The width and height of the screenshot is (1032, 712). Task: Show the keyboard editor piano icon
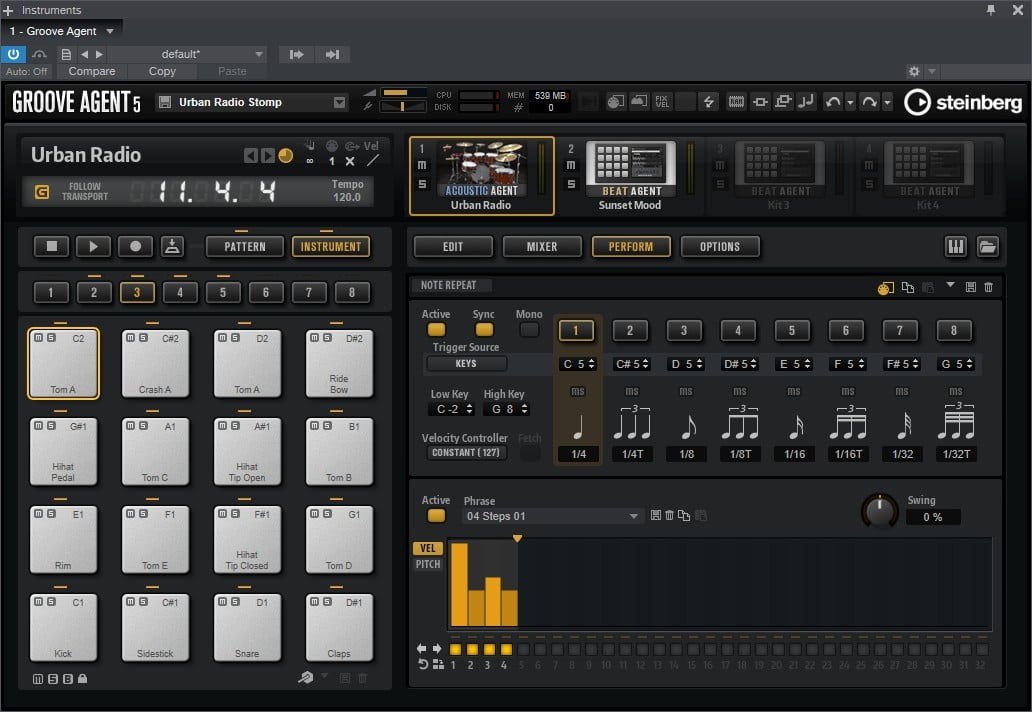(x=955, y=247)
